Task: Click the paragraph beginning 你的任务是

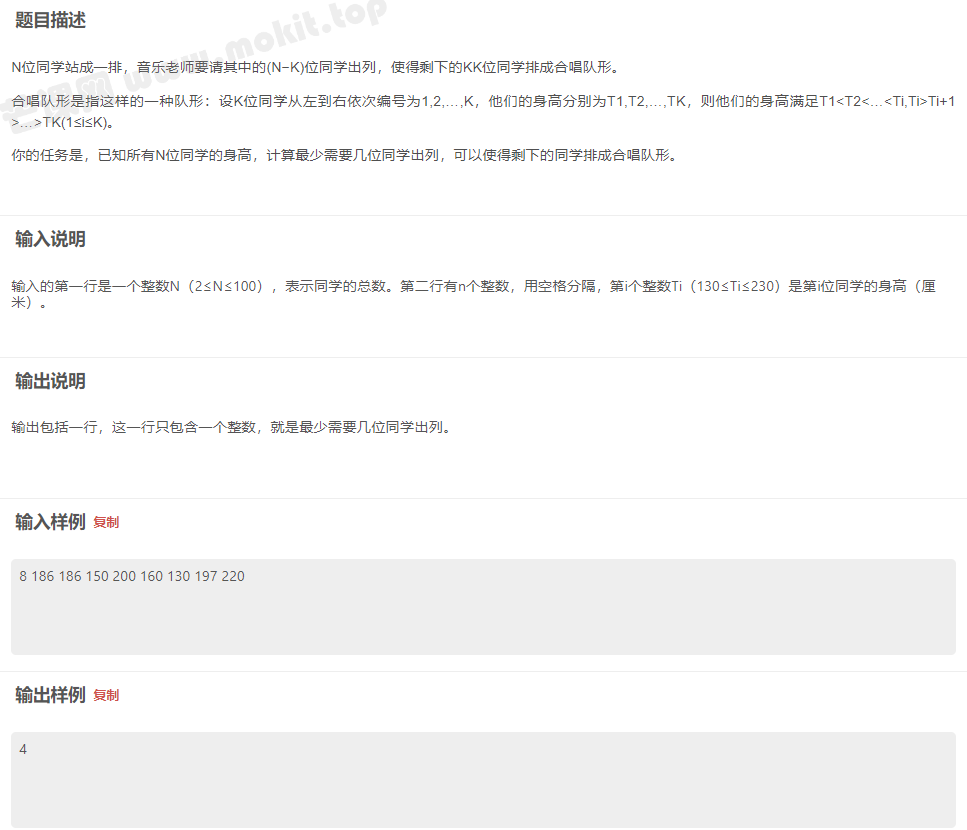Action: tap(344, 155)
